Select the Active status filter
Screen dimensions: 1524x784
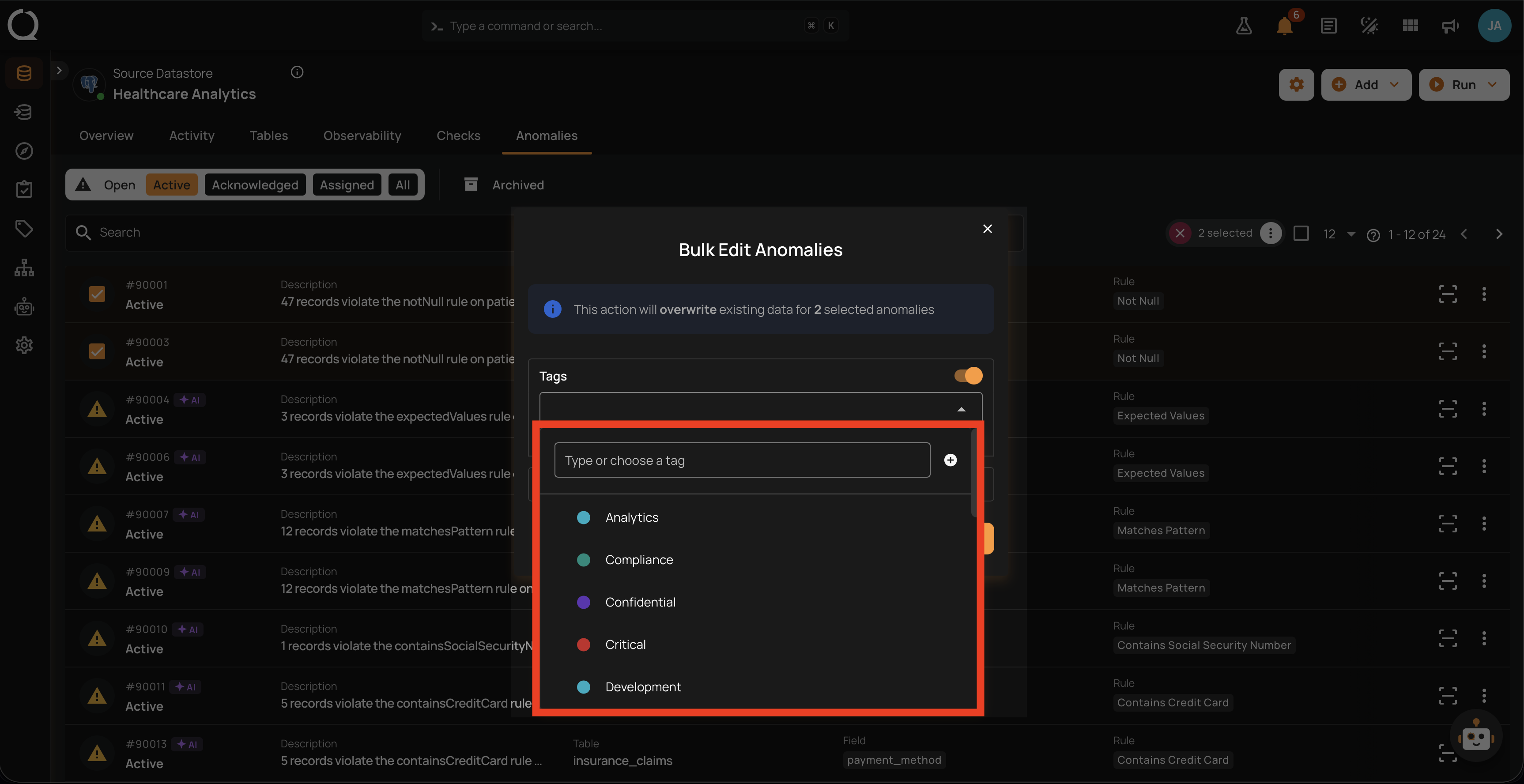[172, 185]
